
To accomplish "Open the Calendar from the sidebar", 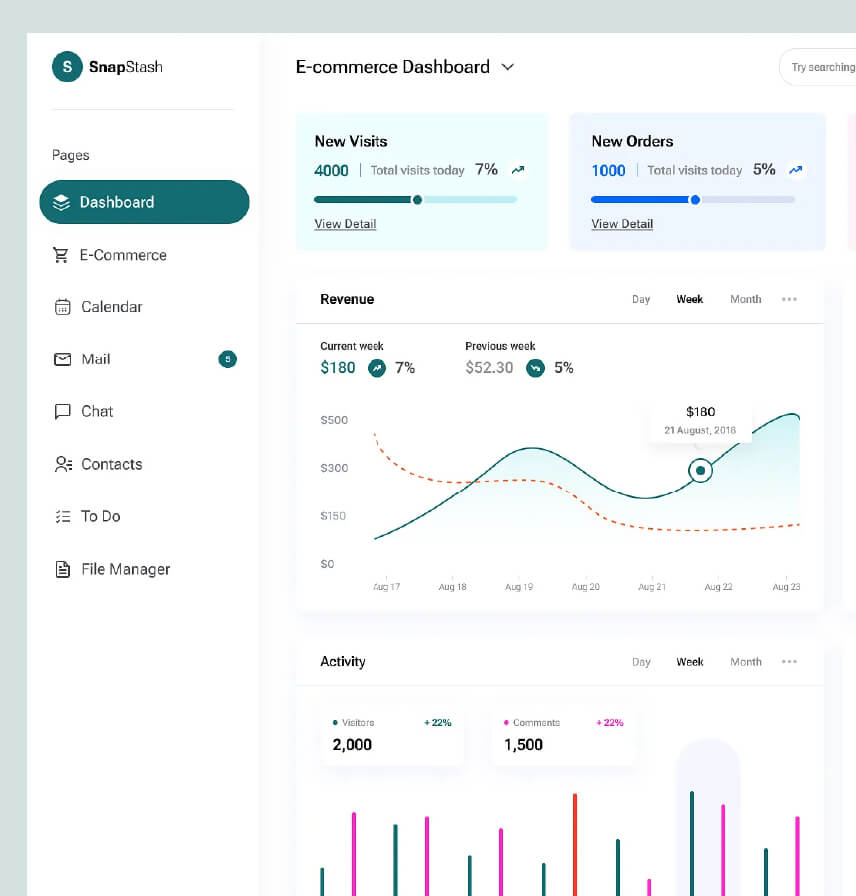I will 60,307.
